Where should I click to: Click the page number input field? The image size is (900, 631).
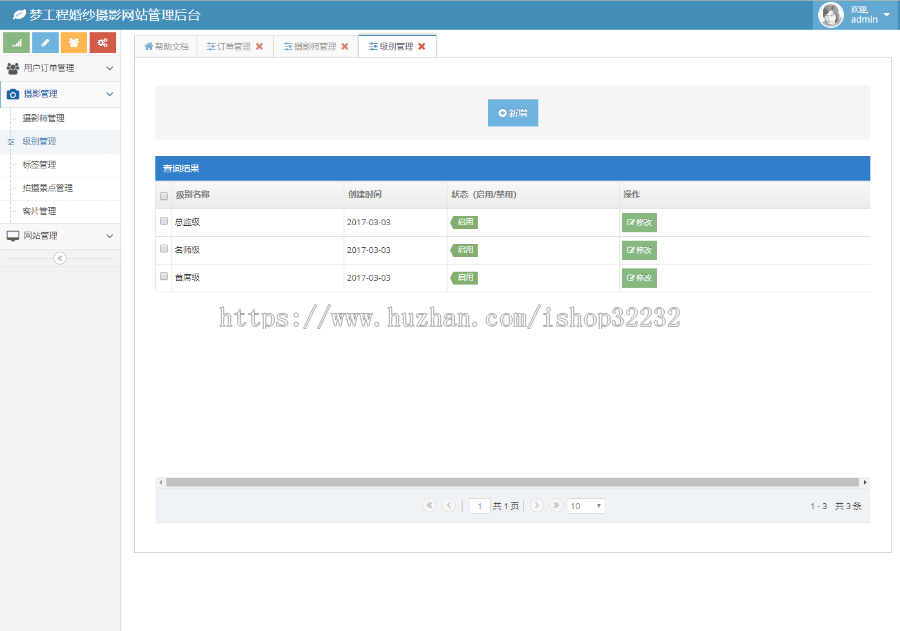point(479,506)
